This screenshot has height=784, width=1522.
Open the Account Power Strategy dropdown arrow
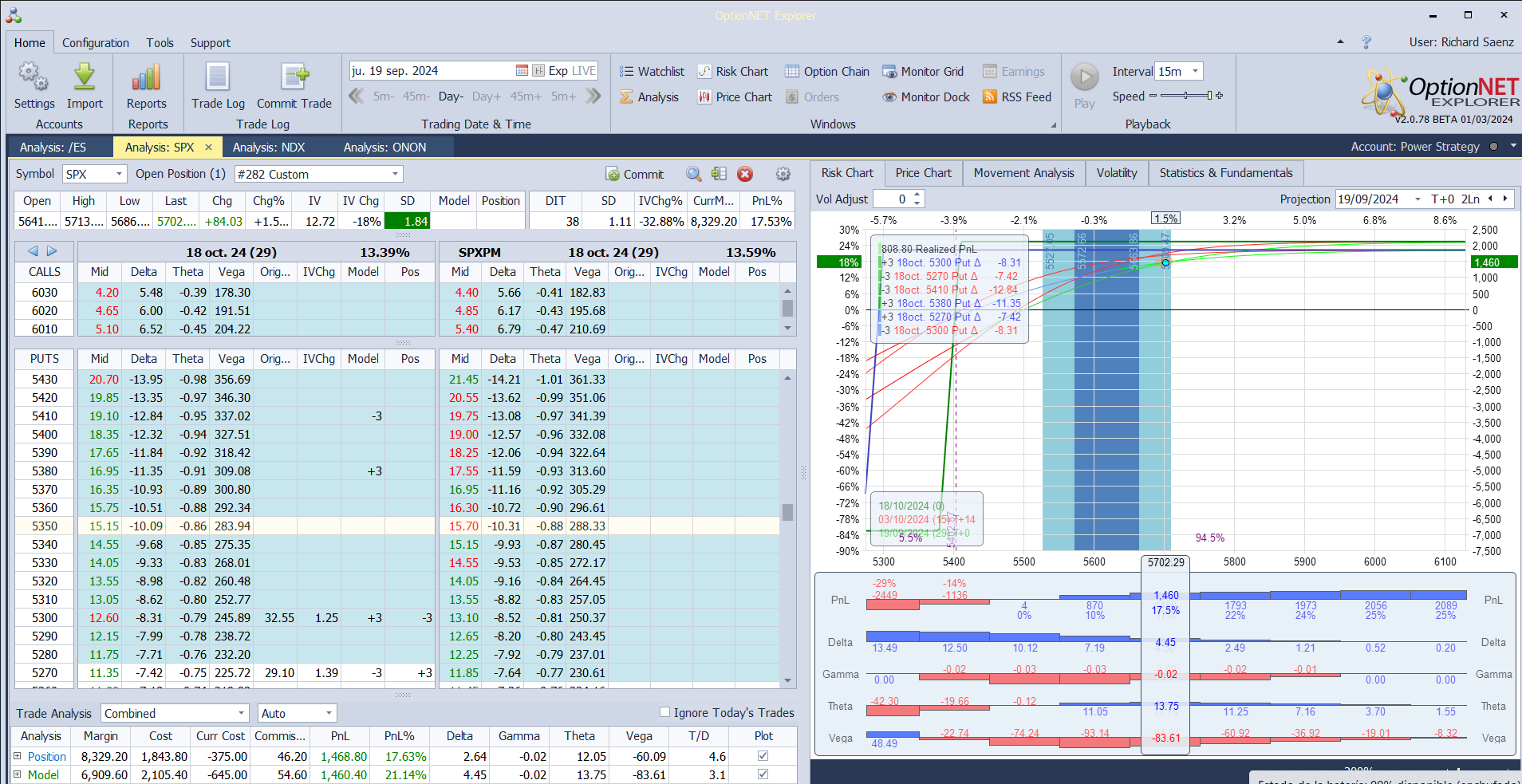[1513, 146]
